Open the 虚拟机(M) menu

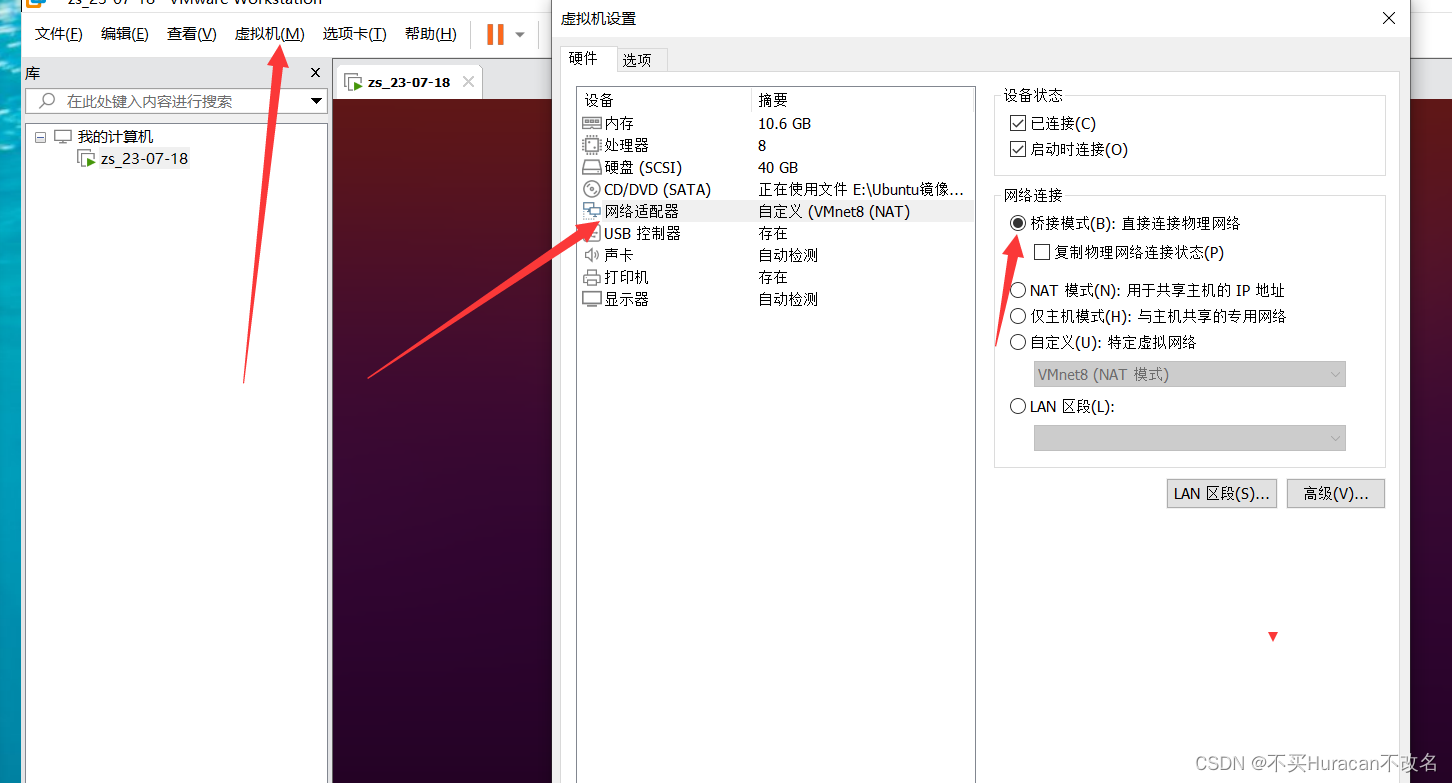click(269, 34)
